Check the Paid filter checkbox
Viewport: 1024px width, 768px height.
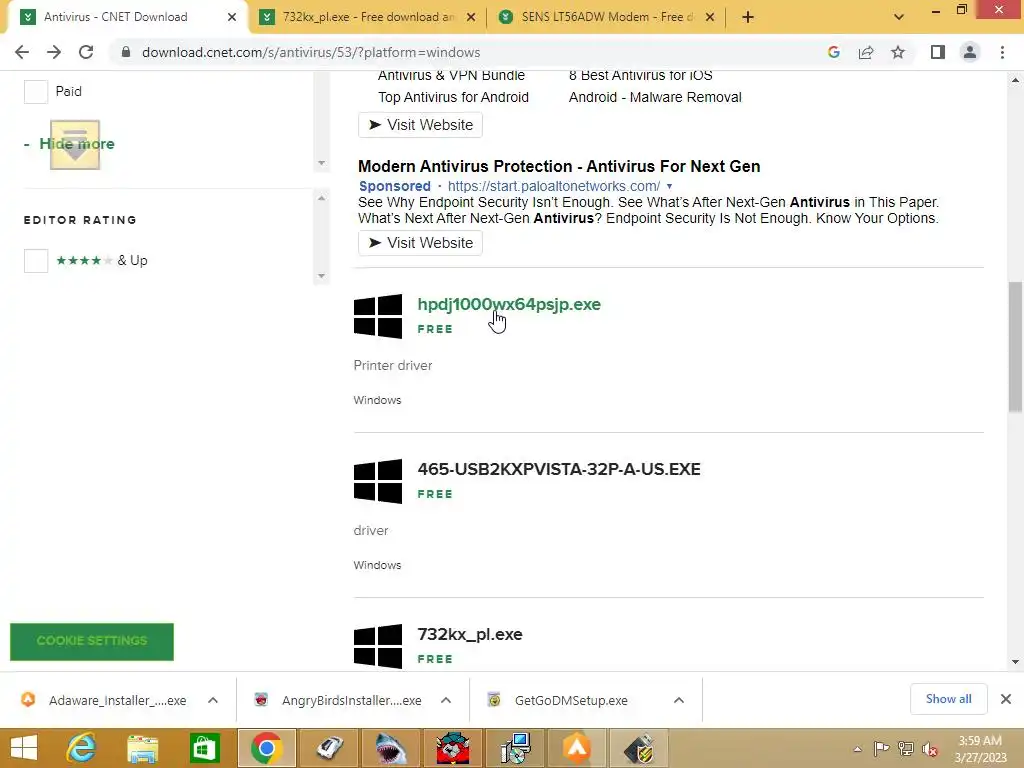pos(36,91)
